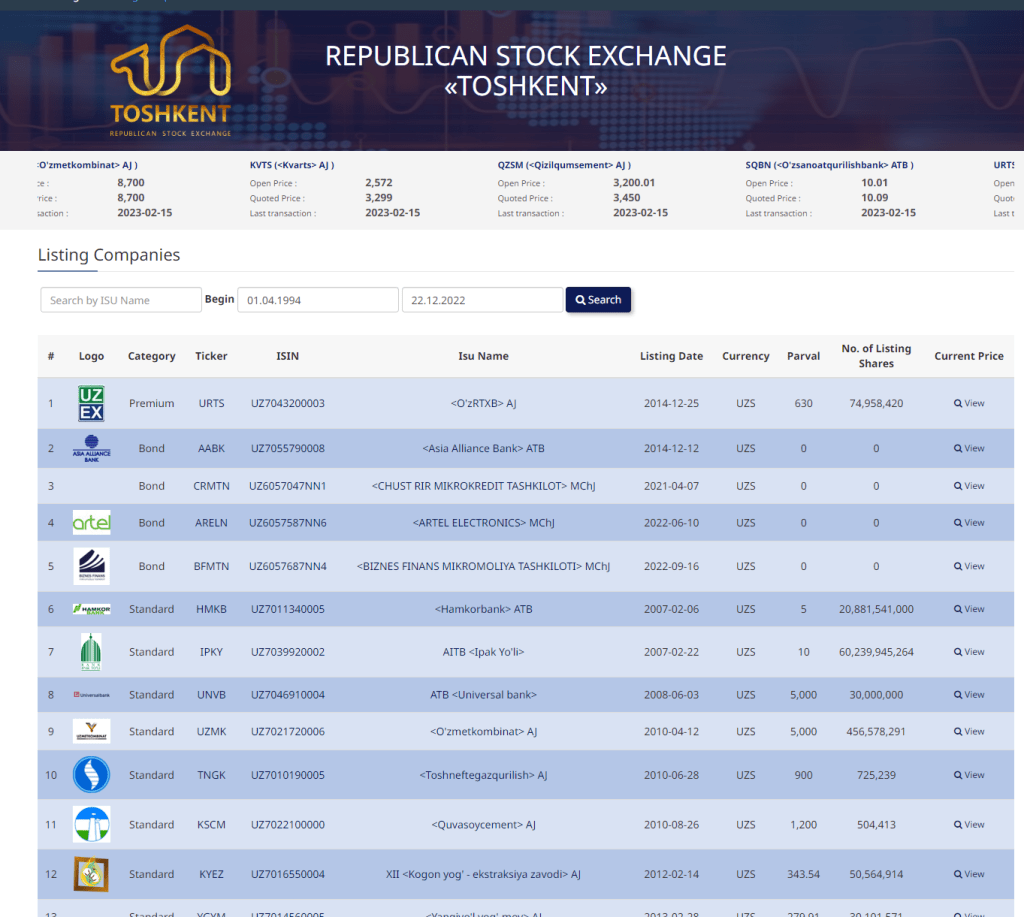1024x917 pixels.
Task: View current price for Hamkorbank ATB
Action: (969, 609)
